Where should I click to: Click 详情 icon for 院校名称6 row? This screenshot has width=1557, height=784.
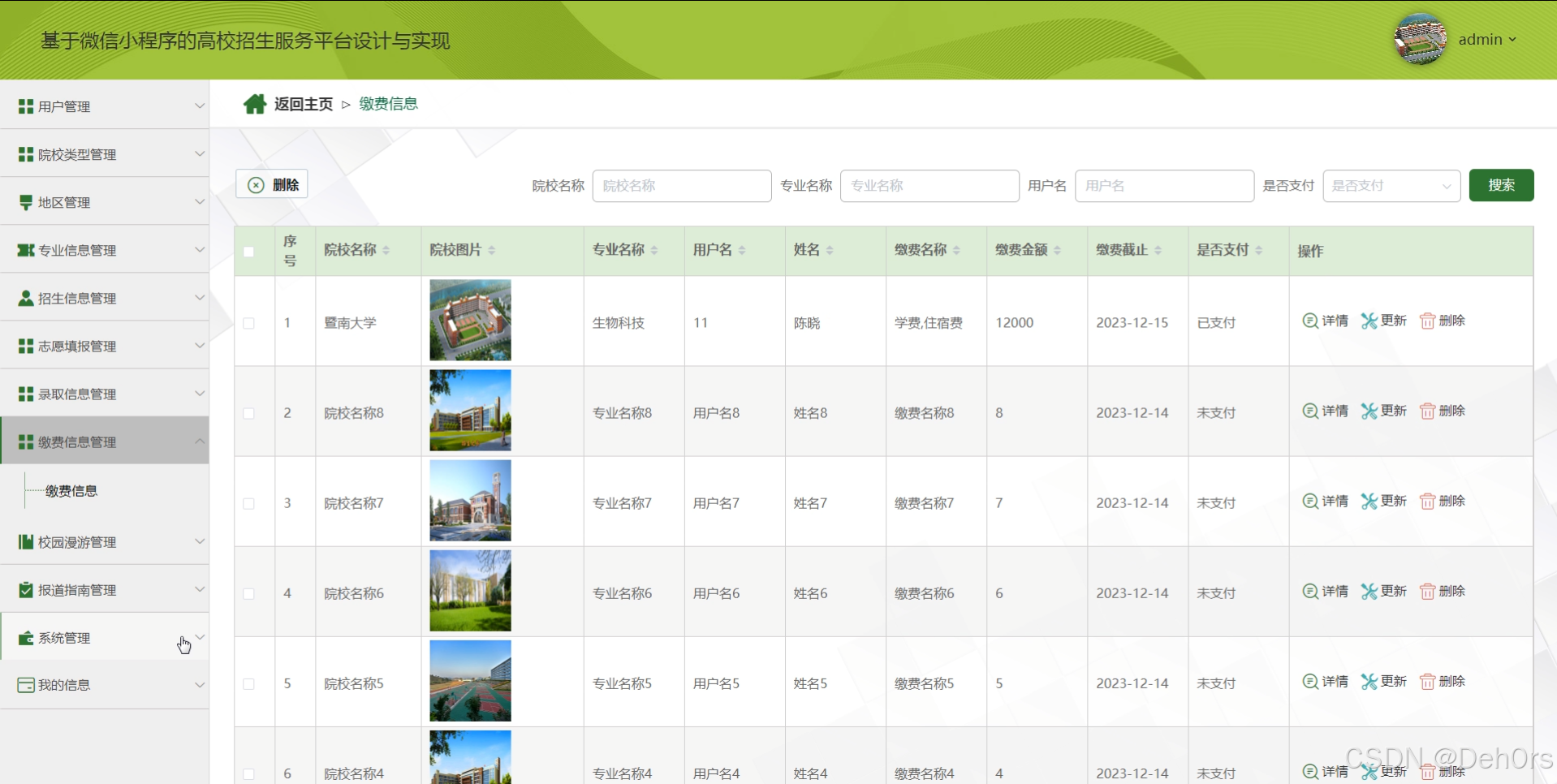pyautogui.click(x=1310, y=591)
